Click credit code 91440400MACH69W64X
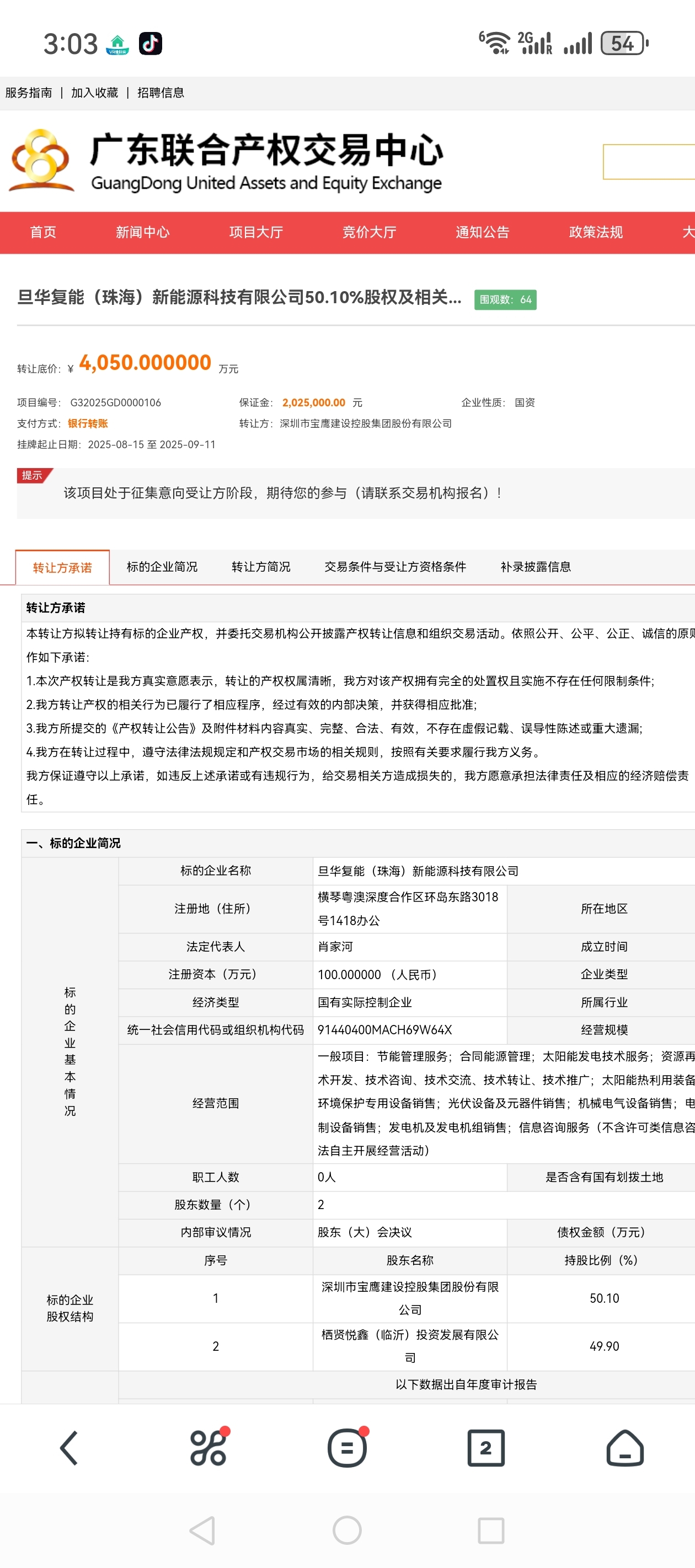The width and height of the screenshot is (695, 1568). [x=410, y=1030]
